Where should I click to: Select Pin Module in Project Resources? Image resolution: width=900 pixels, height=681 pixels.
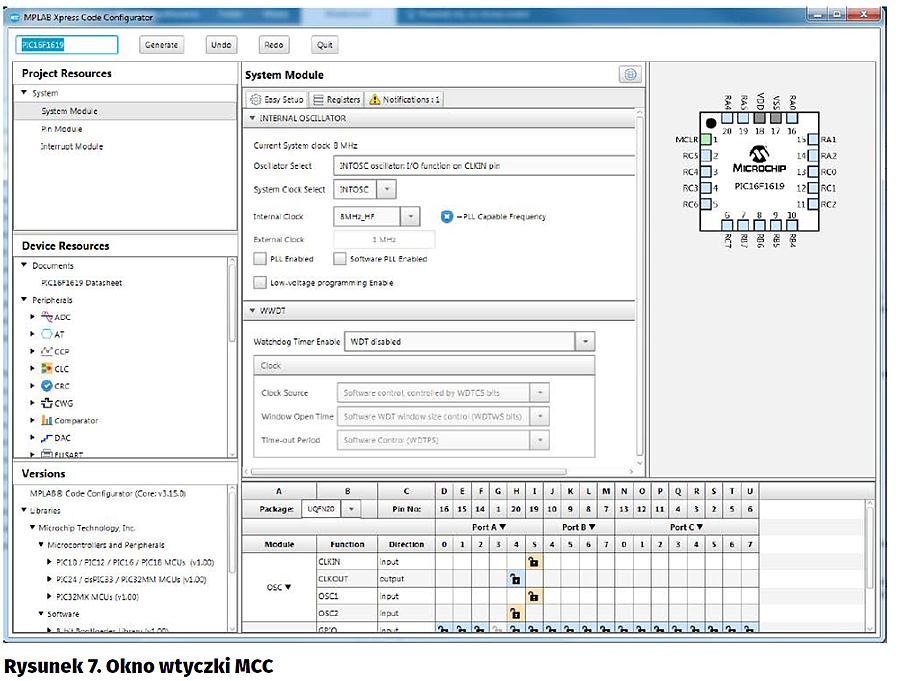[x=62, y=129]
